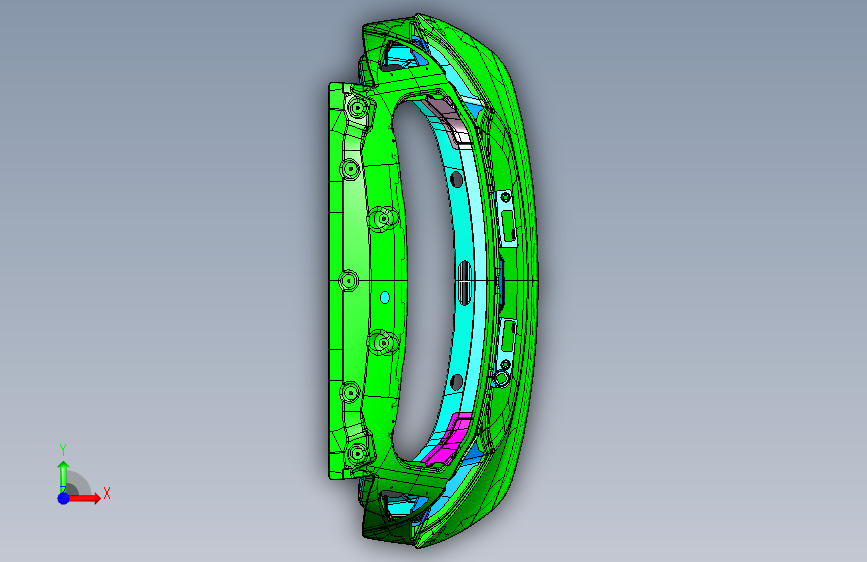Click the red X axis arrow of the triad

click(84, 498)
